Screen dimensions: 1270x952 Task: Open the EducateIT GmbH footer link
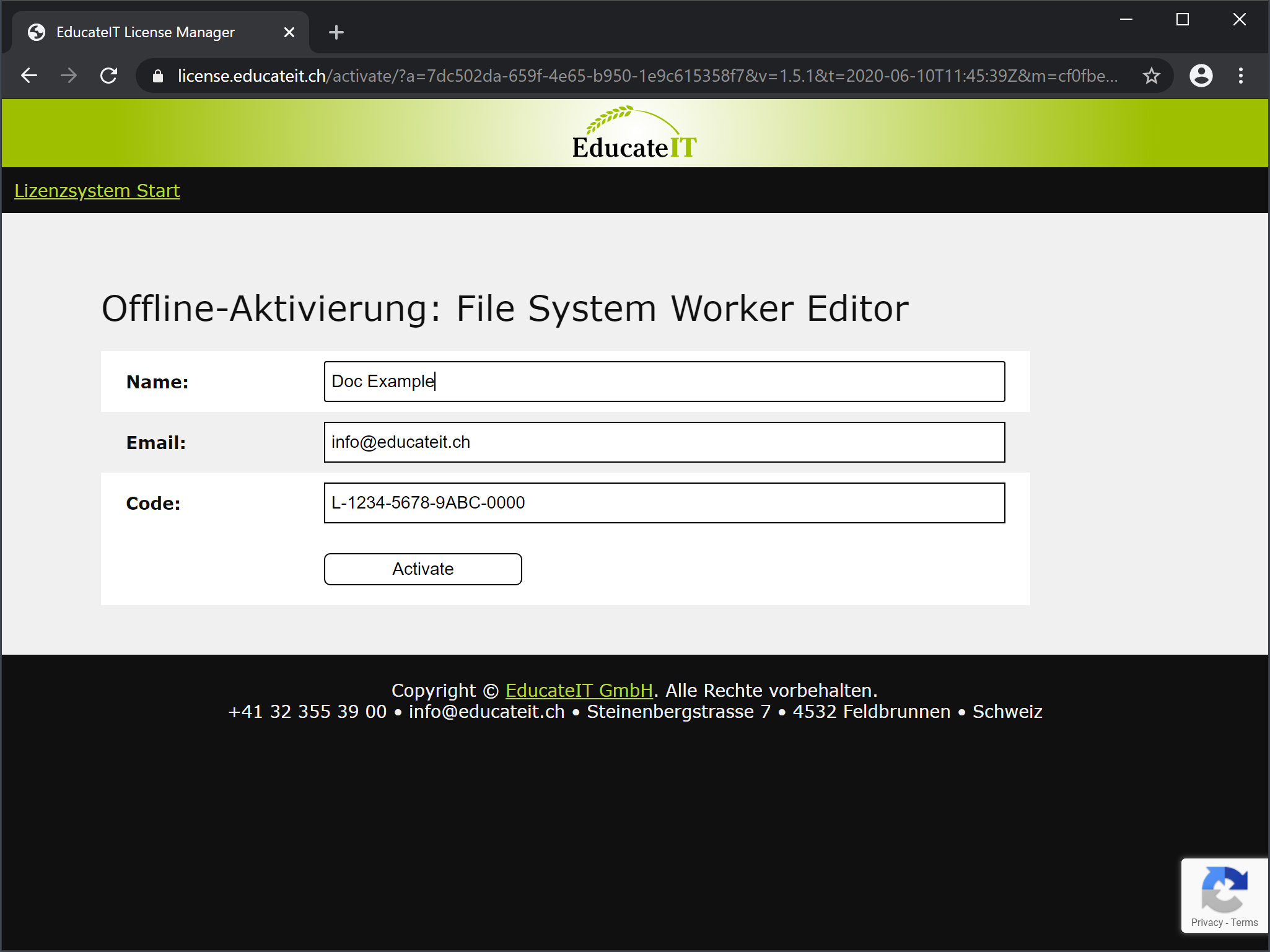pos(579,690)
